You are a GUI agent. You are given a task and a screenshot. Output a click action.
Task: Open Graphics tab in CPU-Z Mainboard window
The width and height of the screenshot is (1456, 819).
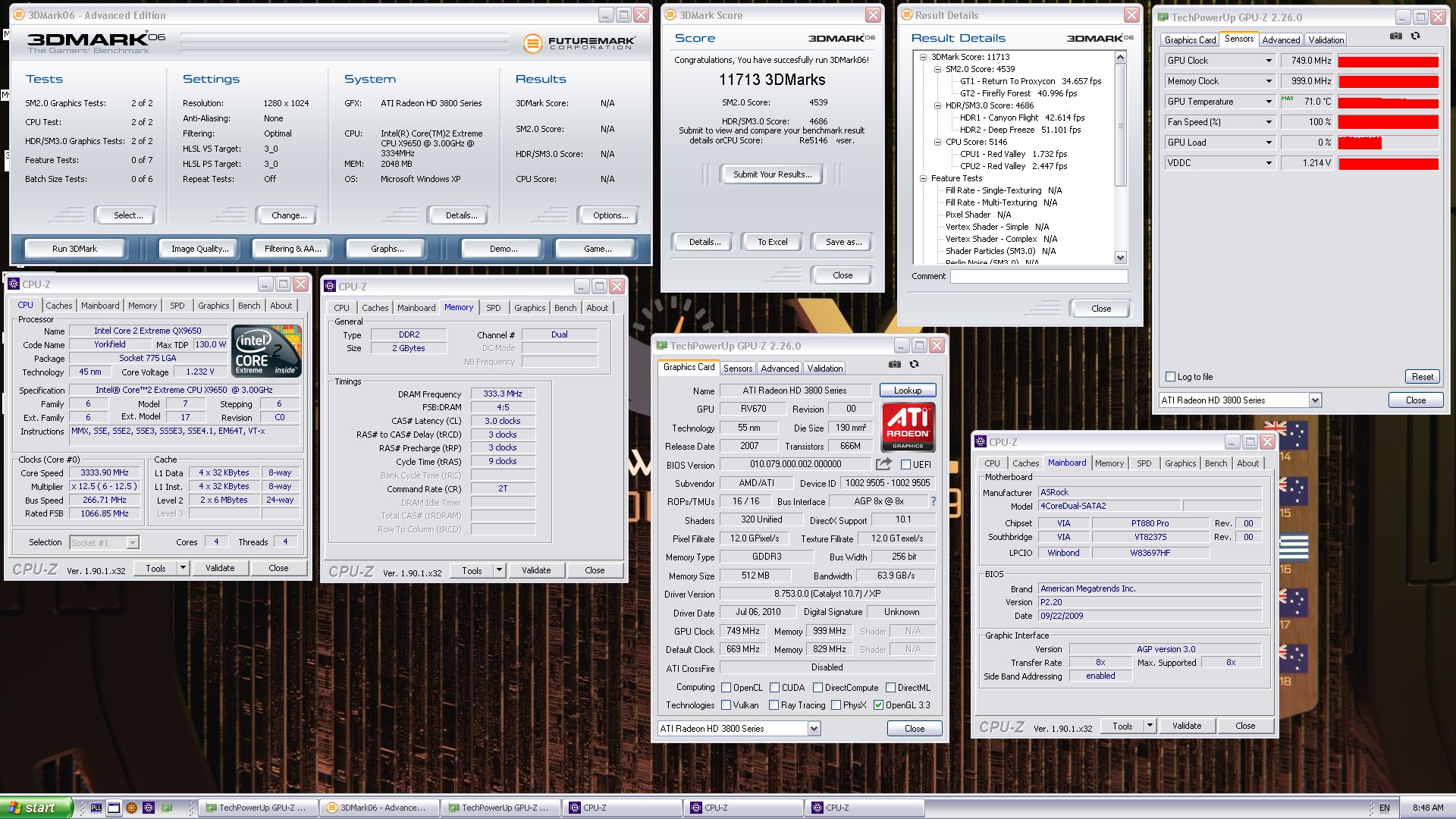tap(1180, 463)
